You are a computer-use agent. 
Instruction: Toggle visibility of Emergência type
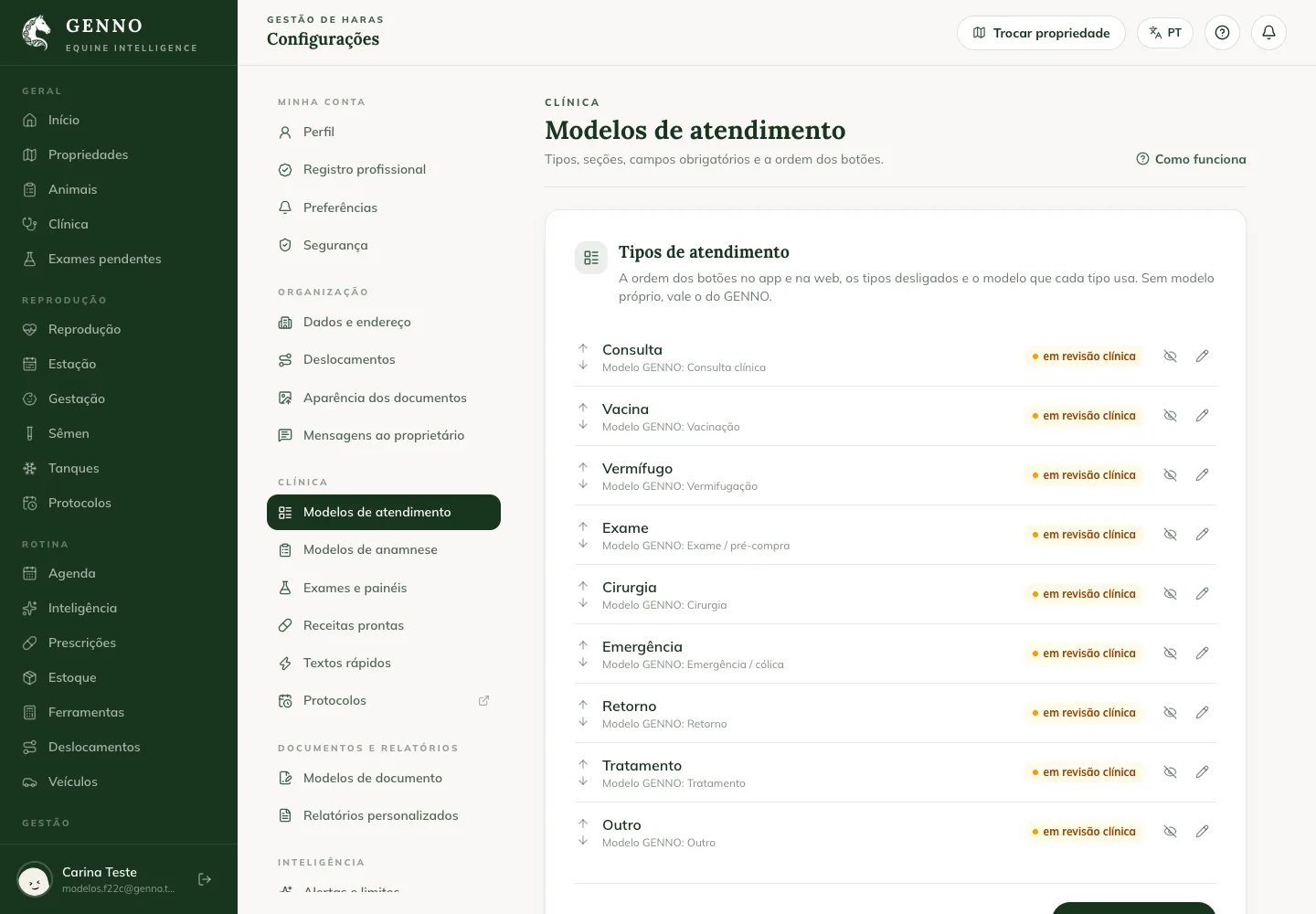point(1170,654)
